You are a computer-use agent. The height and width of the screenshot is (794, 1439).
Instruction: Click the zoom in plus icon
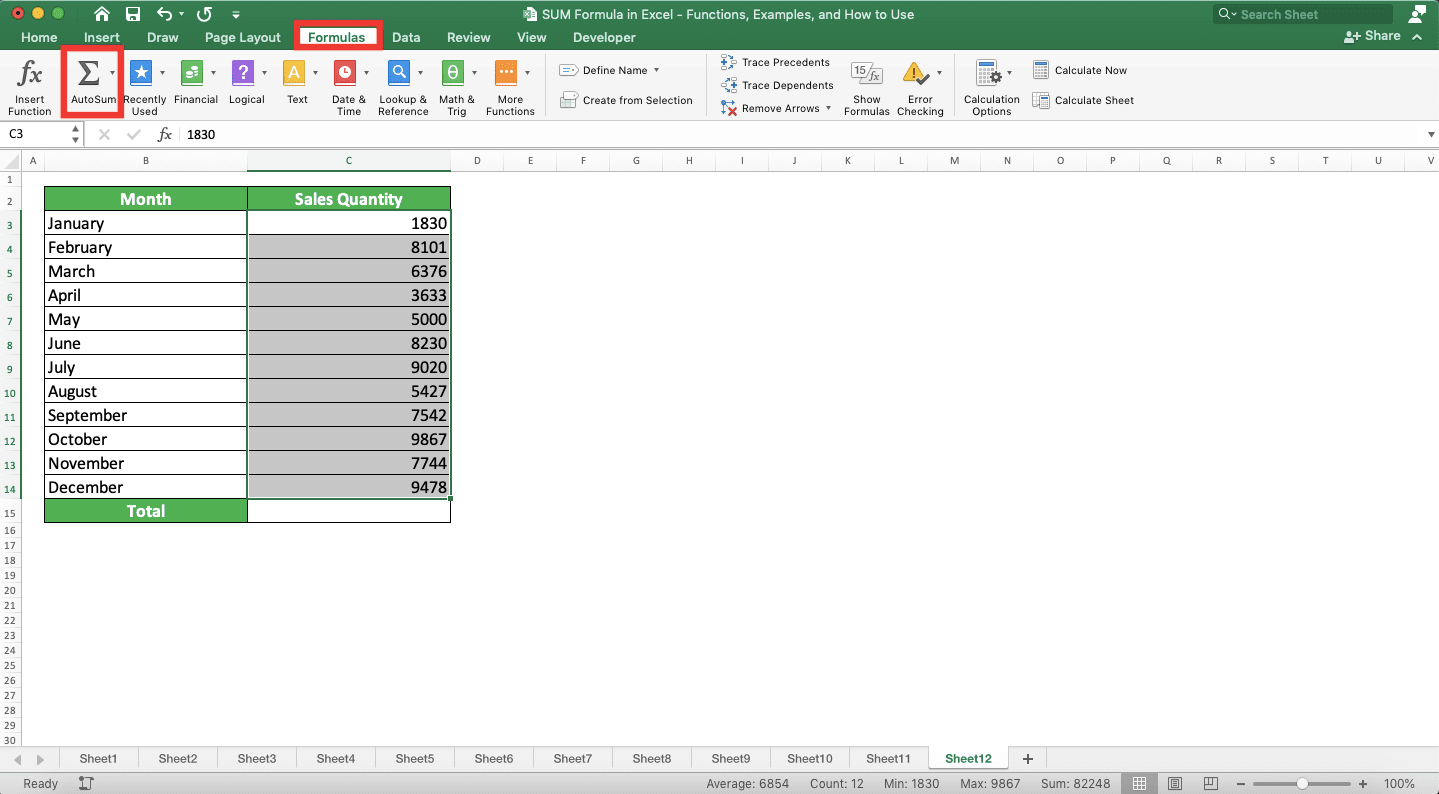tap(1363, 784)
